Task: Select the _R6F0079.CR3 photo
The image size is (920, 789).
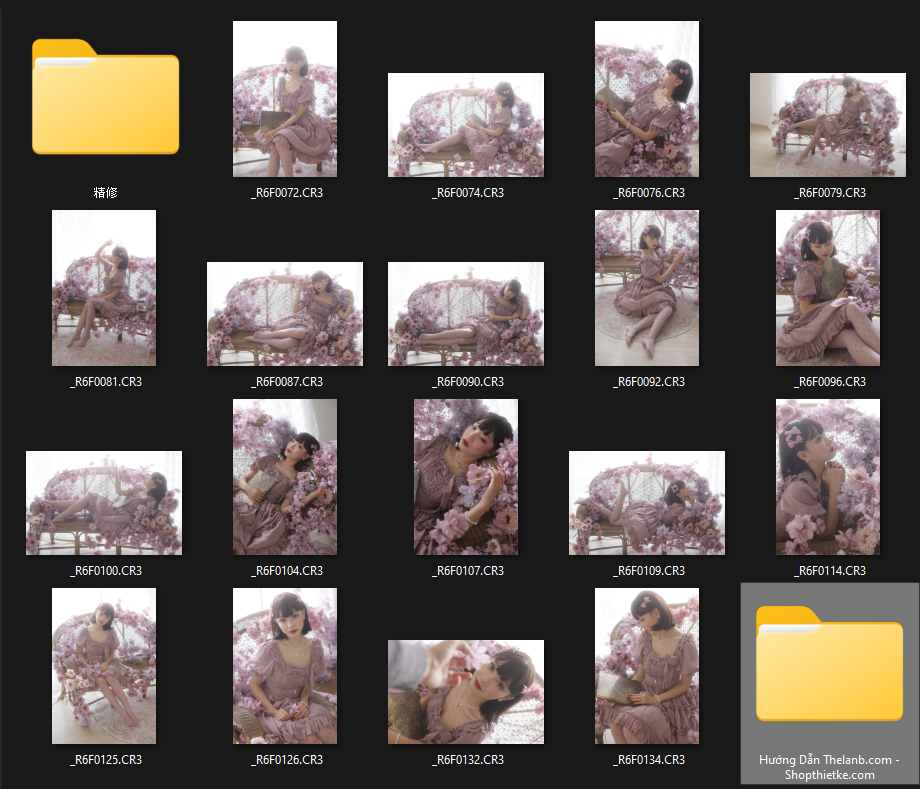Action: (x=828, y=125)
